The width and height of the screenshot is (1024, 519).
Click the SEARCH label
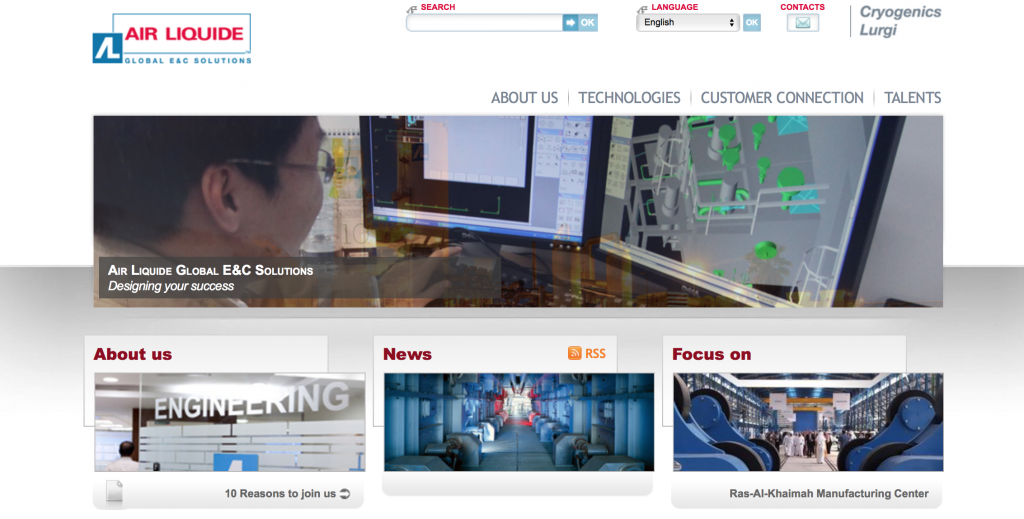438,7
